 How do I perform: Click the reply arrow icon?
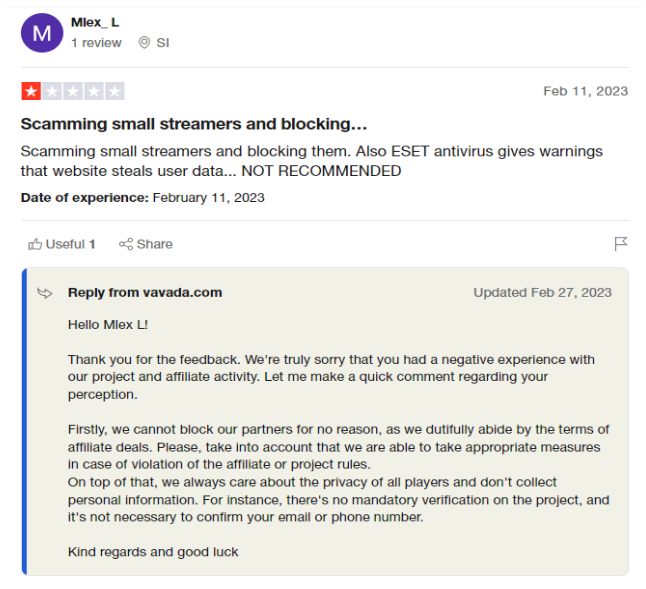(x=45, y=293)
